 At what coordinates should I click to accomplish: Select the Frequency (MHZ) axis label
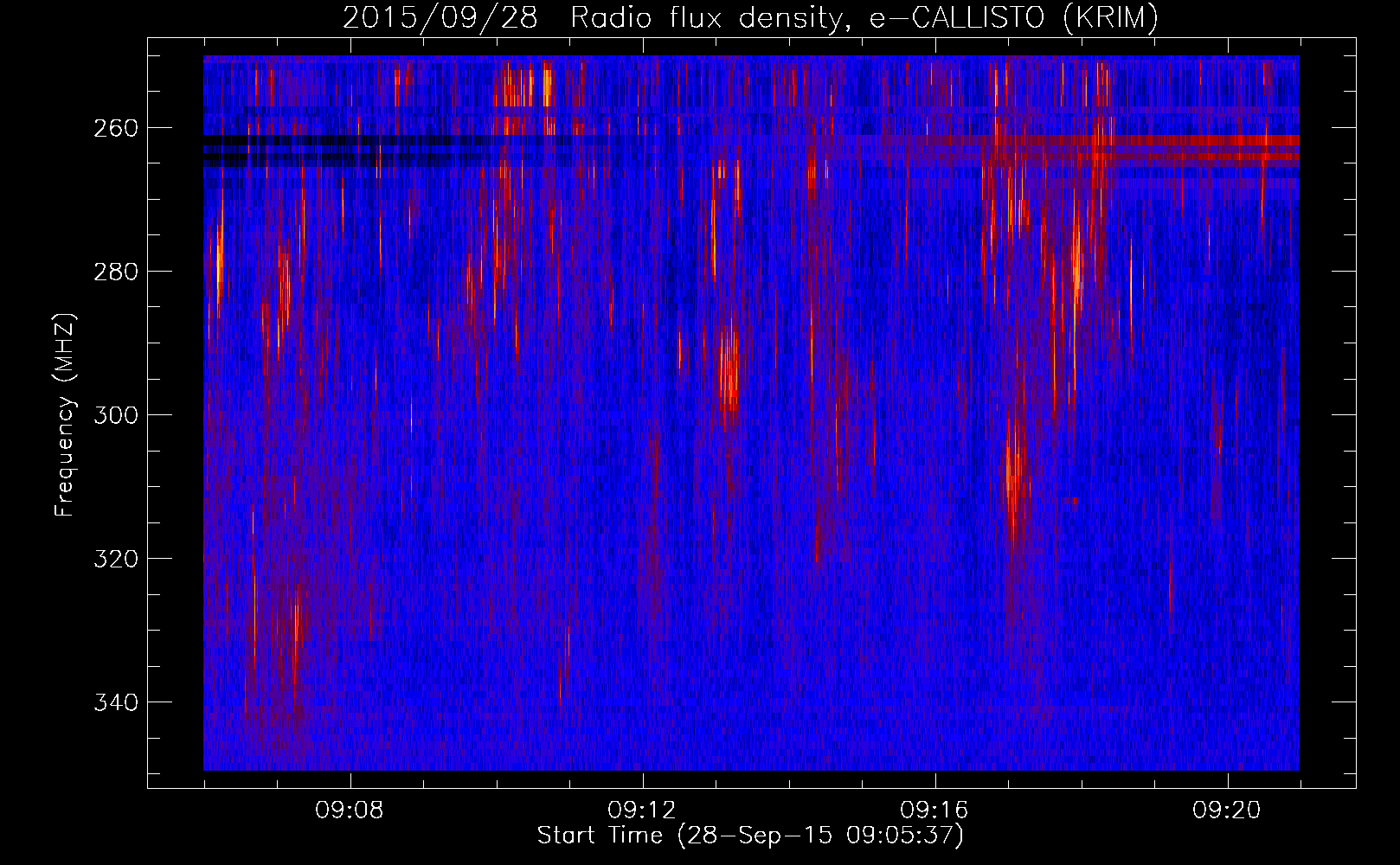click(x=65, y=414)
